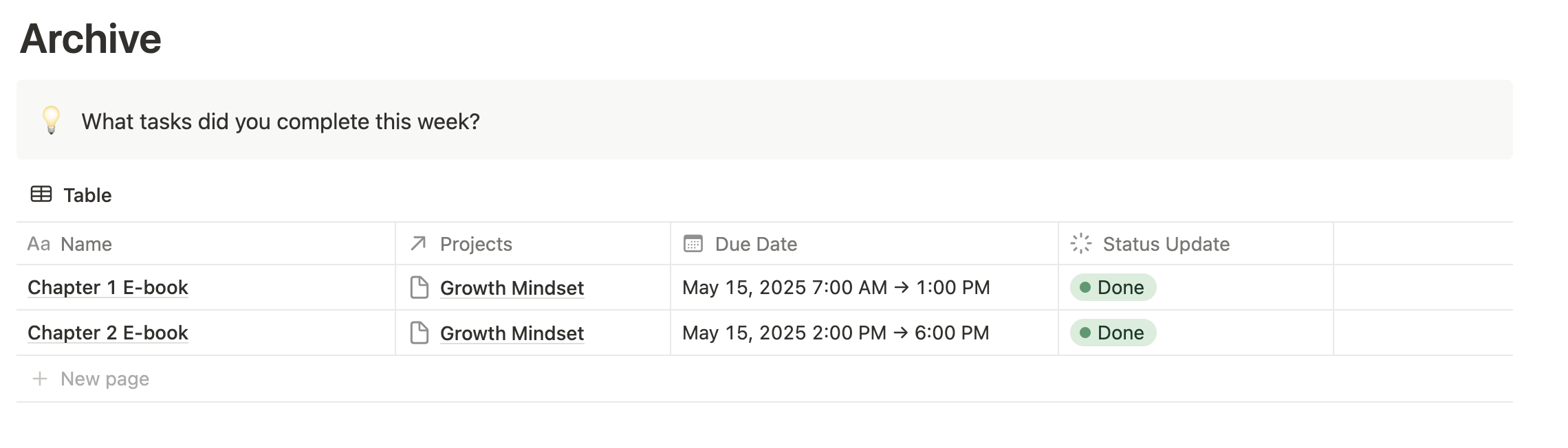The height and width of the screenshot is (448, 1568).
Task: Click the Archive page title
Action: (x=90, y=38)
